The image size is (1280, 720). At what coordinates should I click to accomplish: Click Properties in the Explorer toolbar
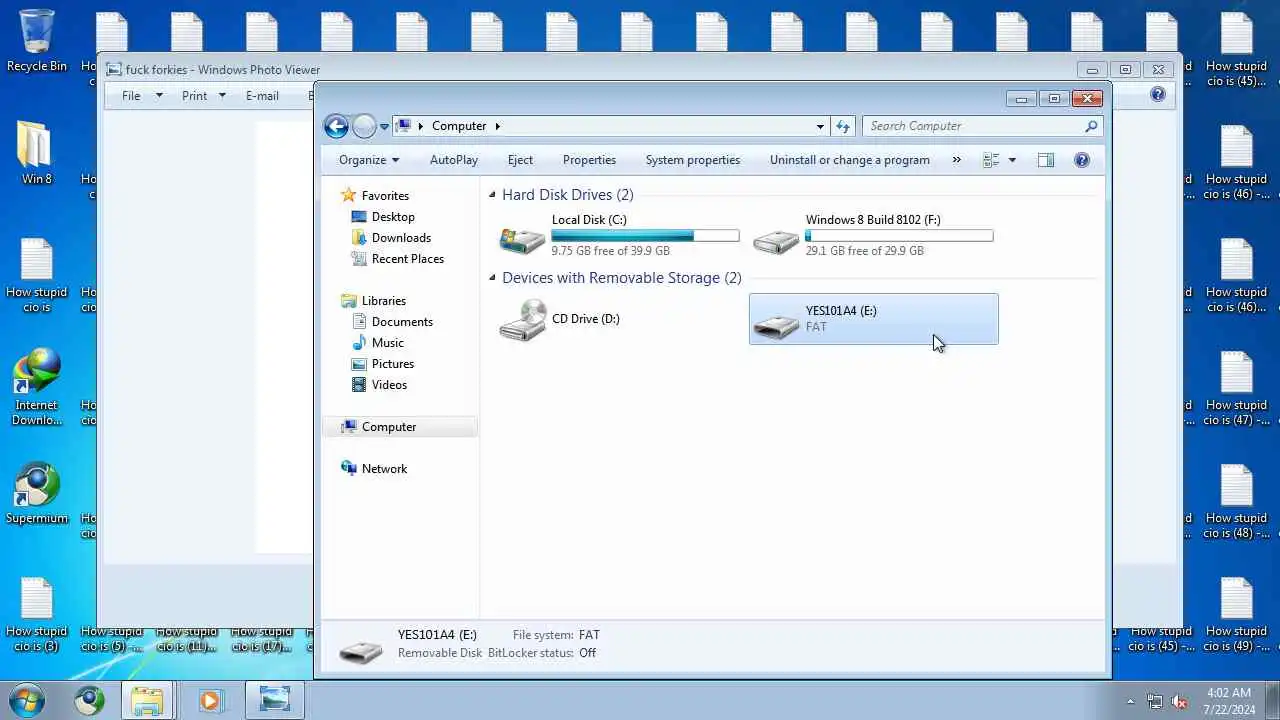click(x=589, y=160)
